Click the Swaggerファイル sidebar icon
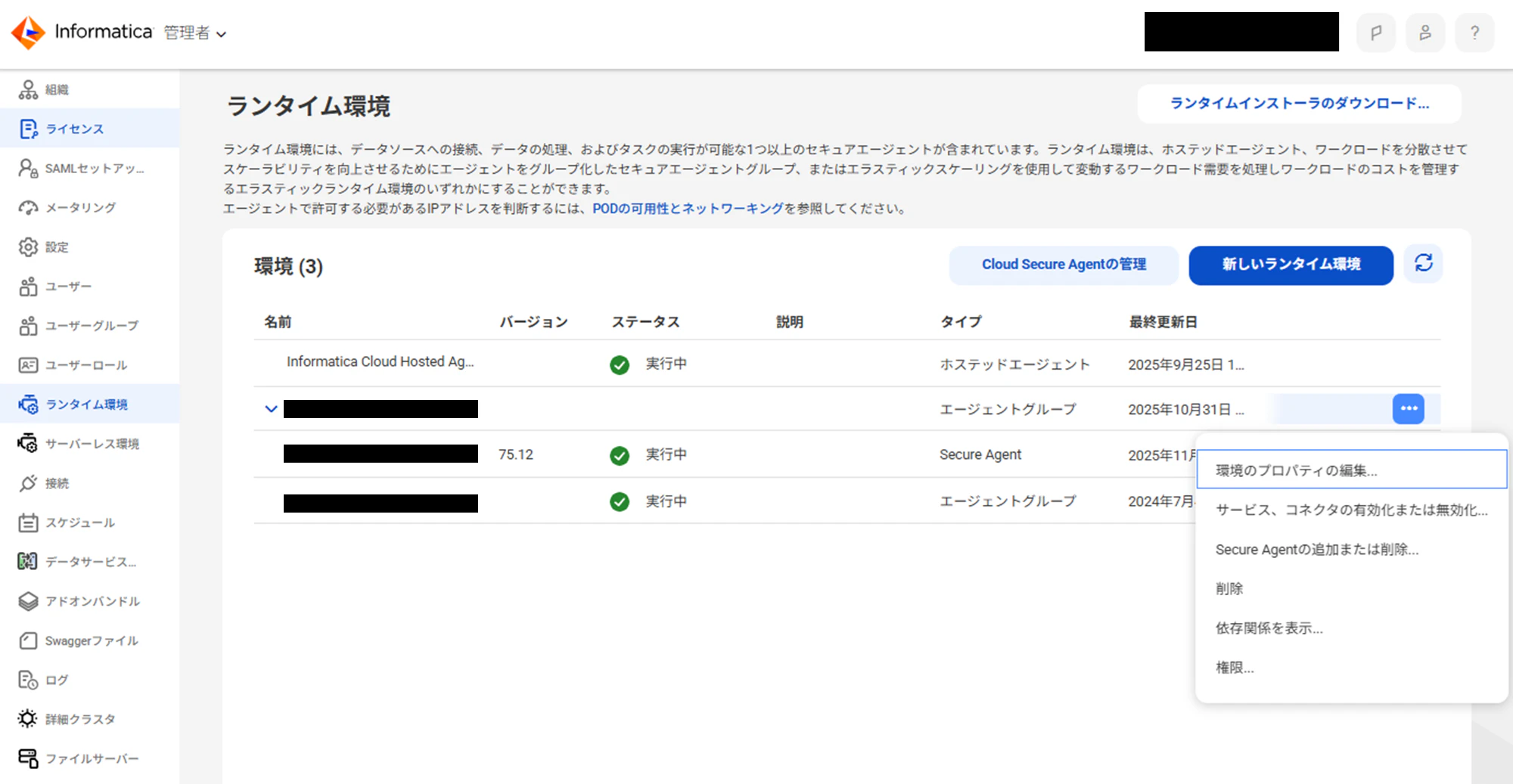This screenshot has width=1513, height=784. [x=28, y=641]
